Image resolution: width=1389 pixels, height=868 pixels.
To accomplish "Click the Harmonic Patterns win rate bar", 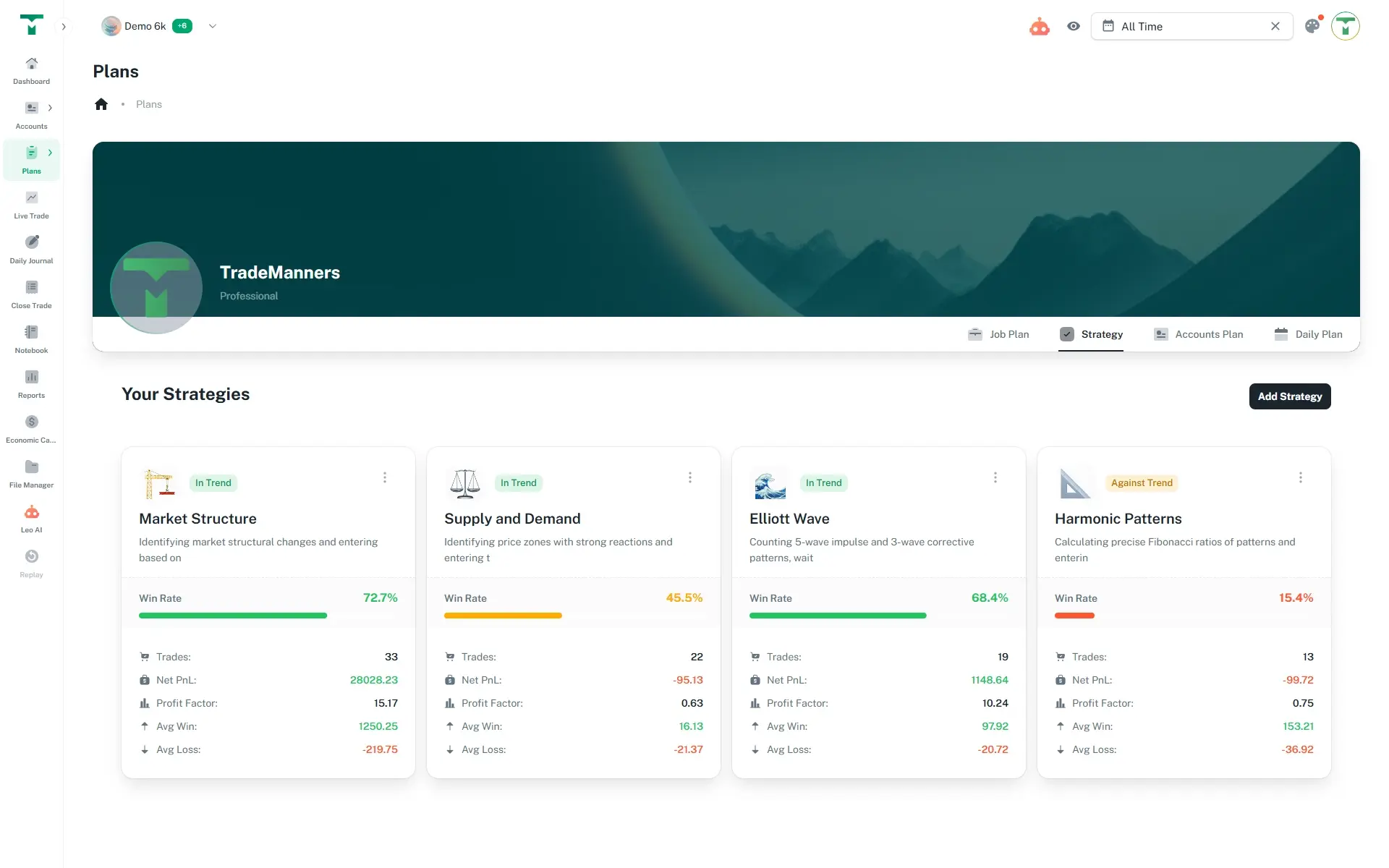I will pos(1074,616).
